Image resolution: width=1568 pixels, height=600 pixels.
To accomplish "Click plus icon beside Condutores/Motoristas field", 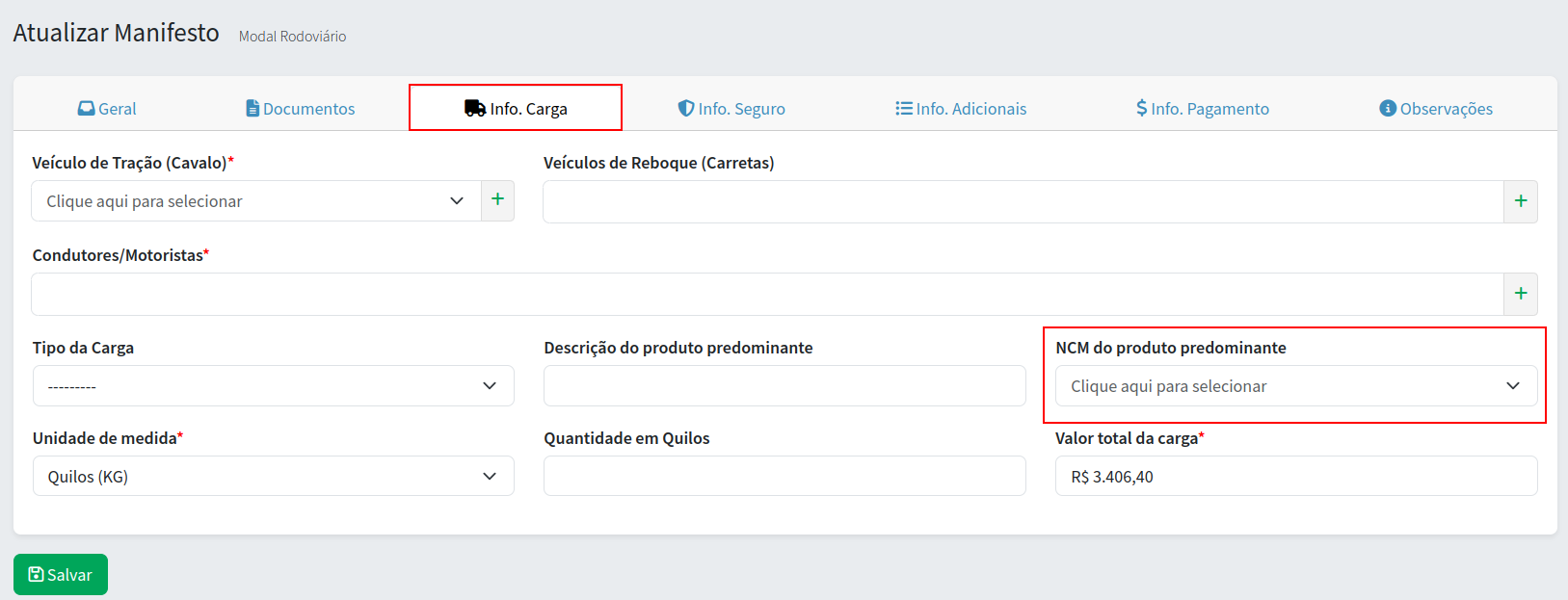I will tap(1521, 294).
